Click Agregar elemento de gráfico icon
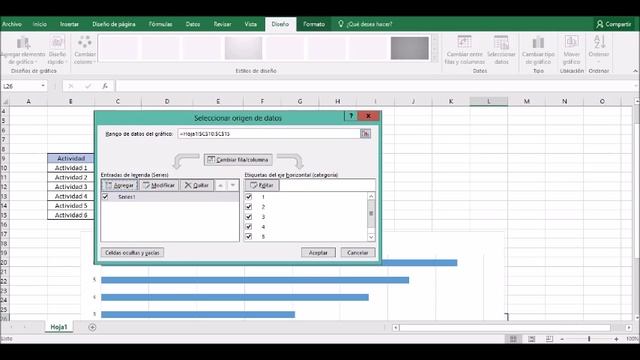The height and width of the screenshot is (360, 640). tap(23, 50)
